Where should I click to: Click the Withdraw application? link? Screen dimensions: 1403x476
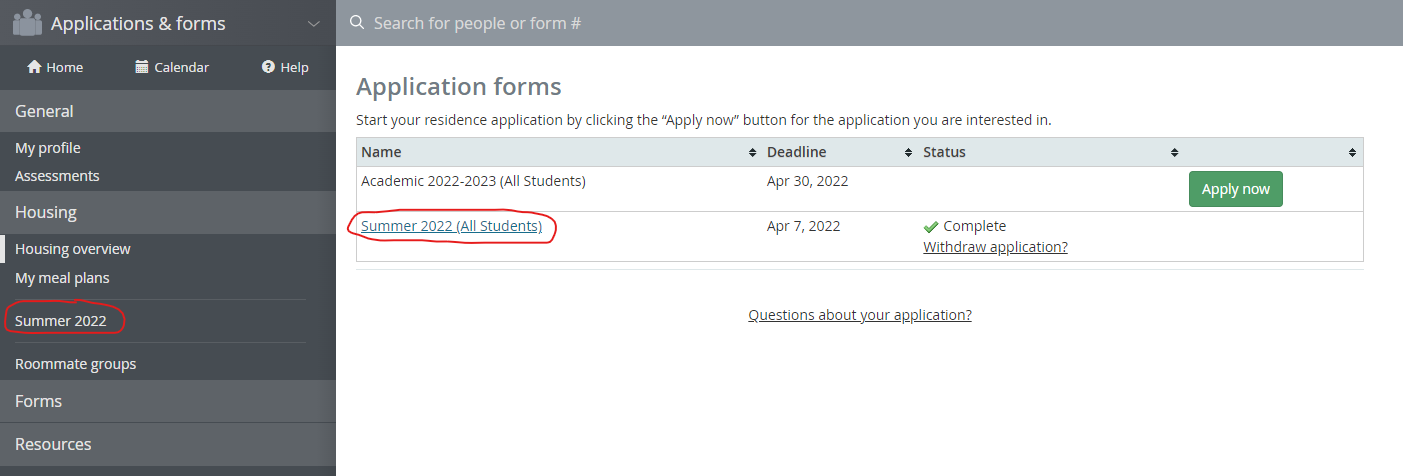[x=995, y=247]
